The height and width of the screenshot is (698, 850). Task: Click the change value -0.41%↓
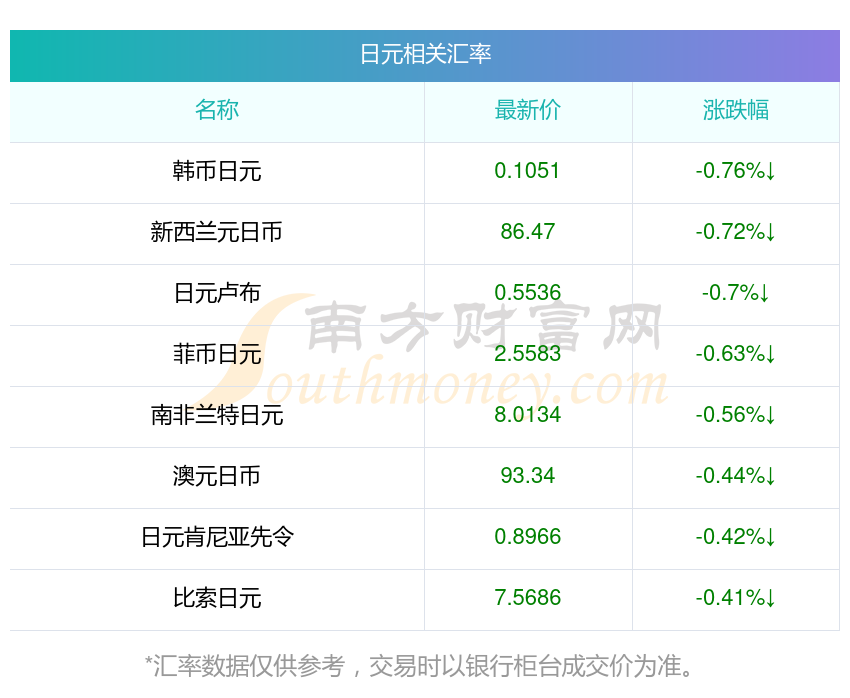[736, 598]
